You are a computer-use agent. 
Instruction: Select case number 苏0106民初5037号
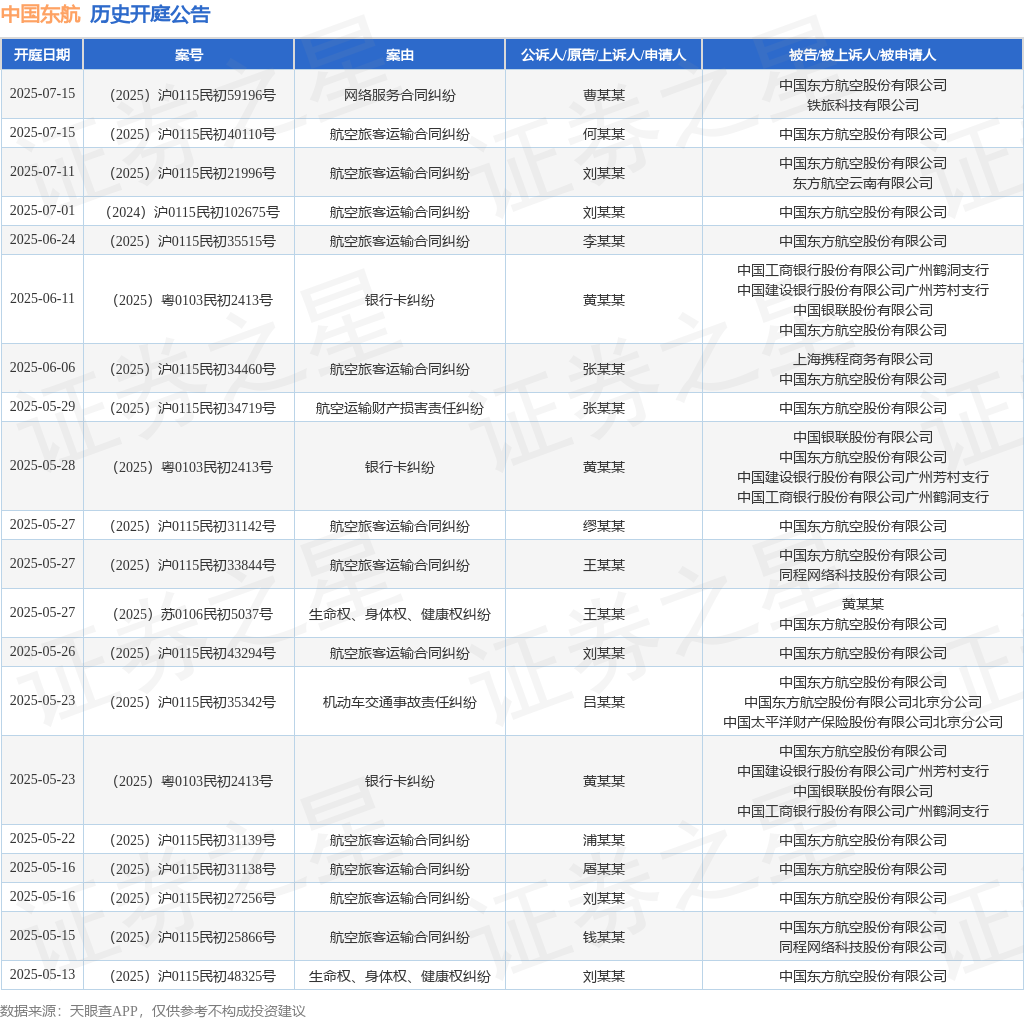pos(193,614)
